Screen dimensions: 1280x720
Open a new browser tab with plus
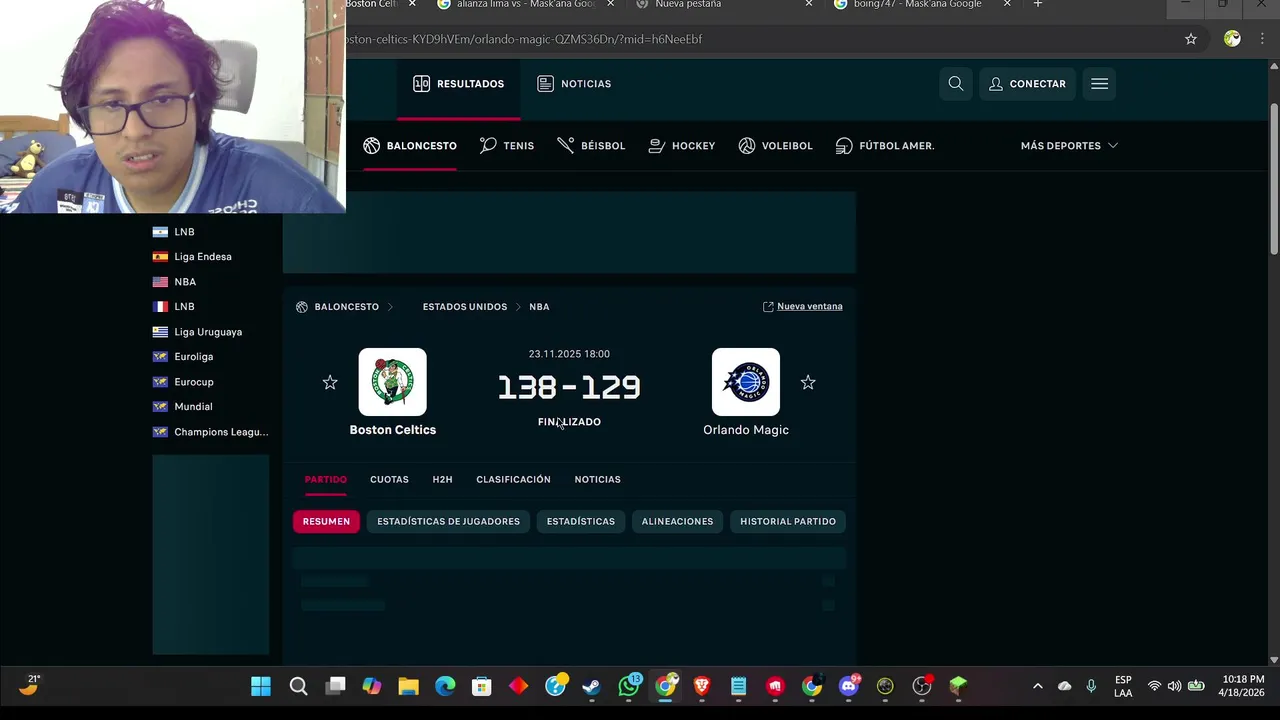[1038, 5]
